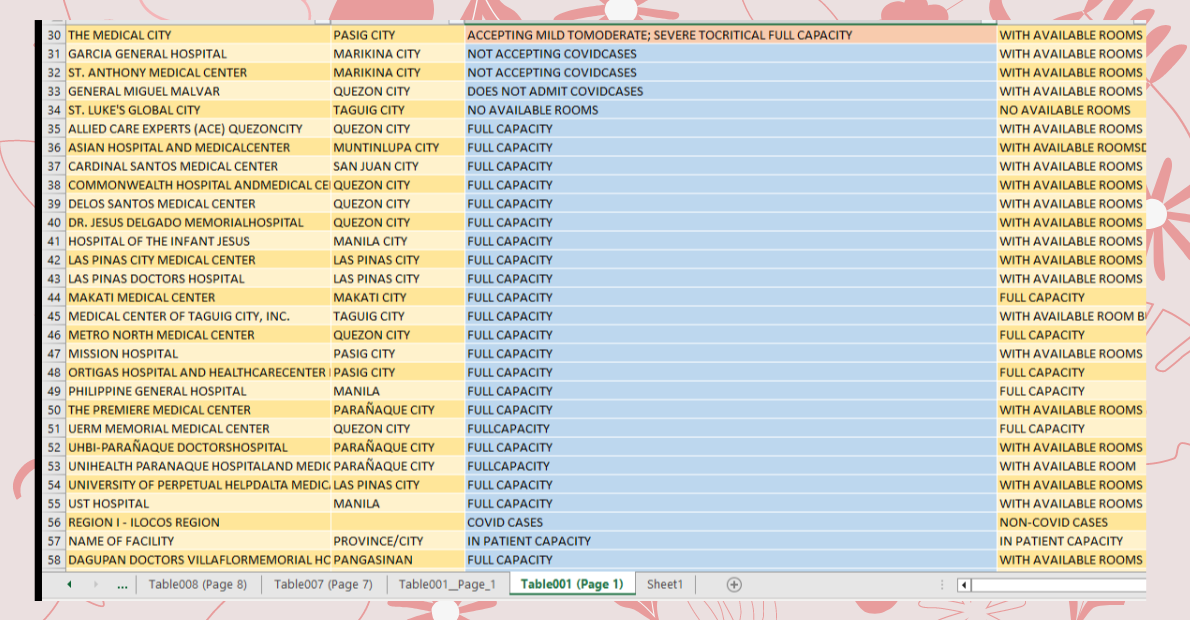Click HOSPITAL OF THE INFANT JESUS cell
Screen dimensions: 1190x620
(198, 241)
